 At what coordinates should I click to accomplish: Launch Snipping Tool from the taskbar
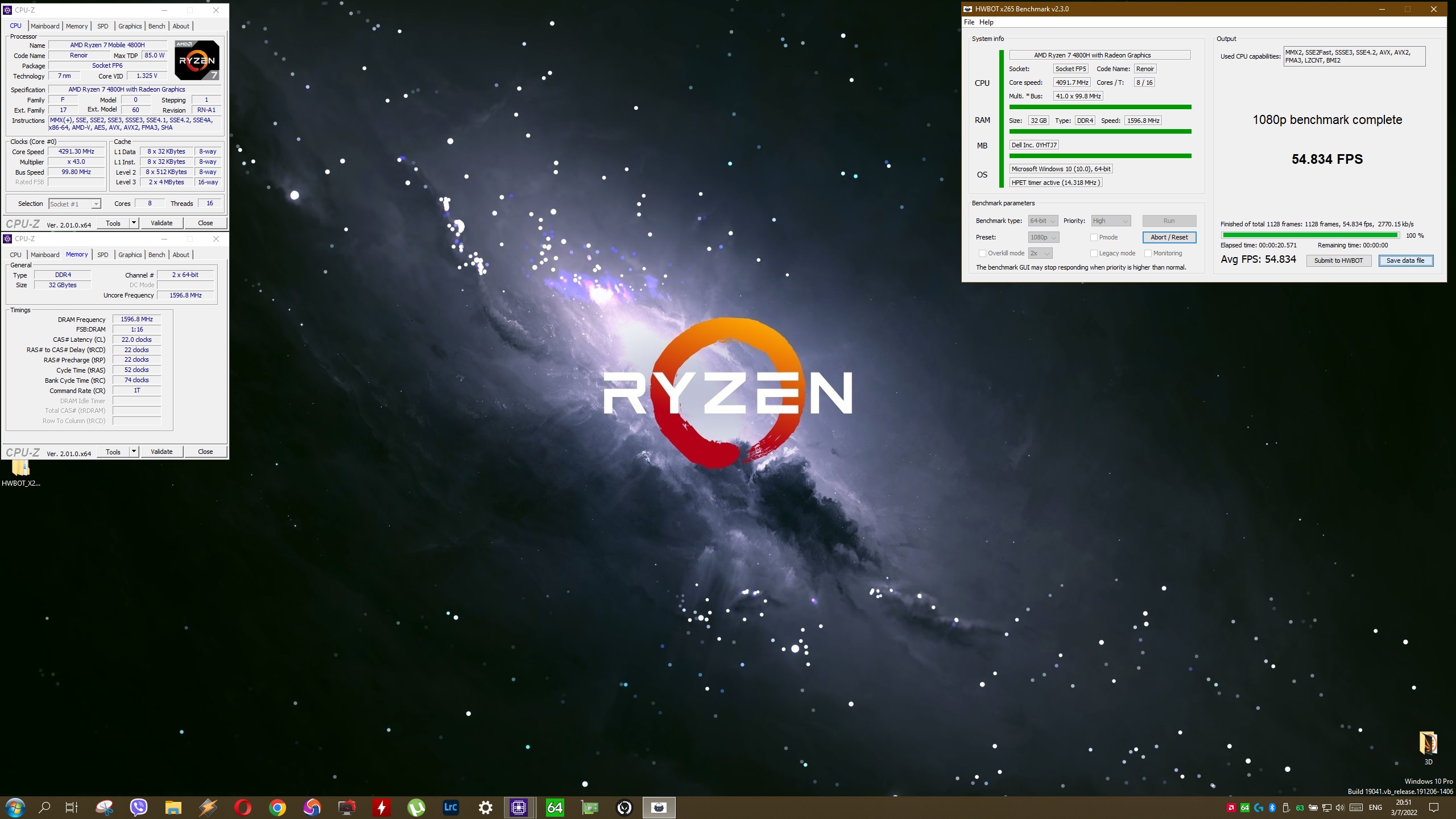click(105, 807)
